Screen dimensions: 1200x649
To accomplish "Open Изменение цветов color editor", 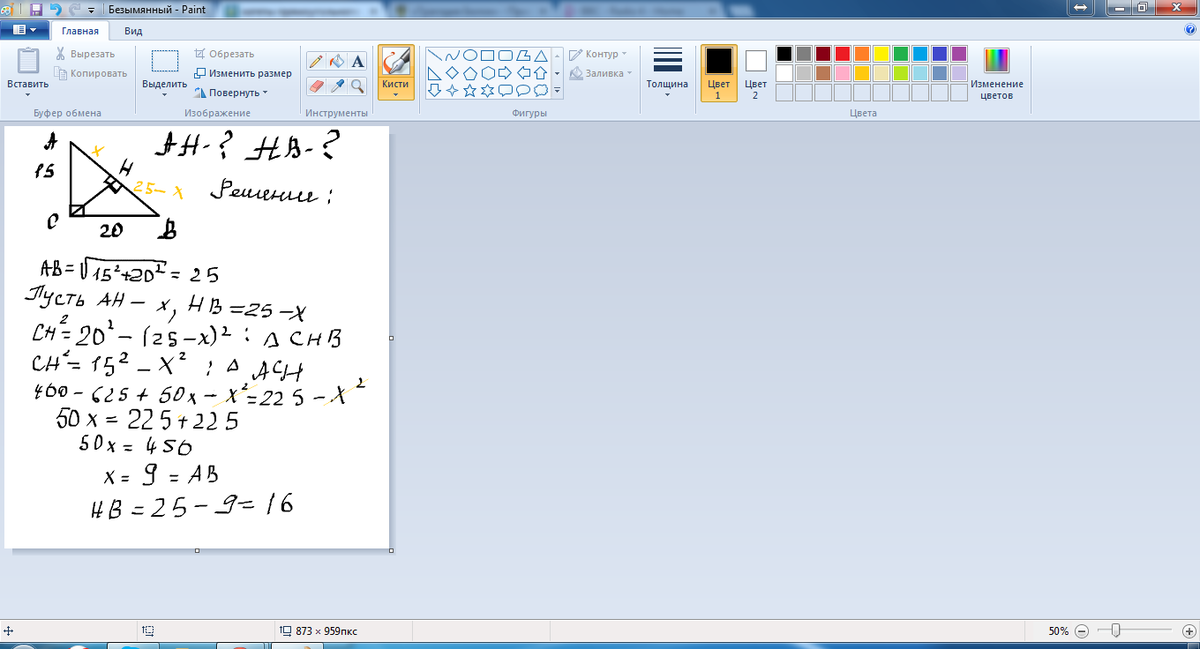I will click(997, 72).
